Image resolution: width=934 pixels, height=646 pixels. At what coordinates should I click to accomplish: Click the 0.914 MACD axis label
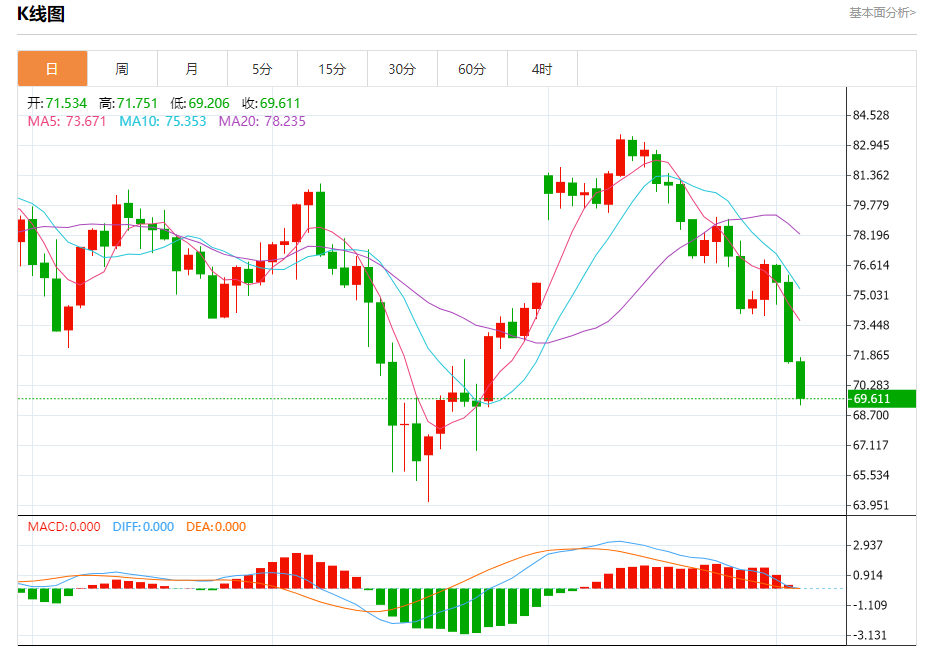coord(868,575)
